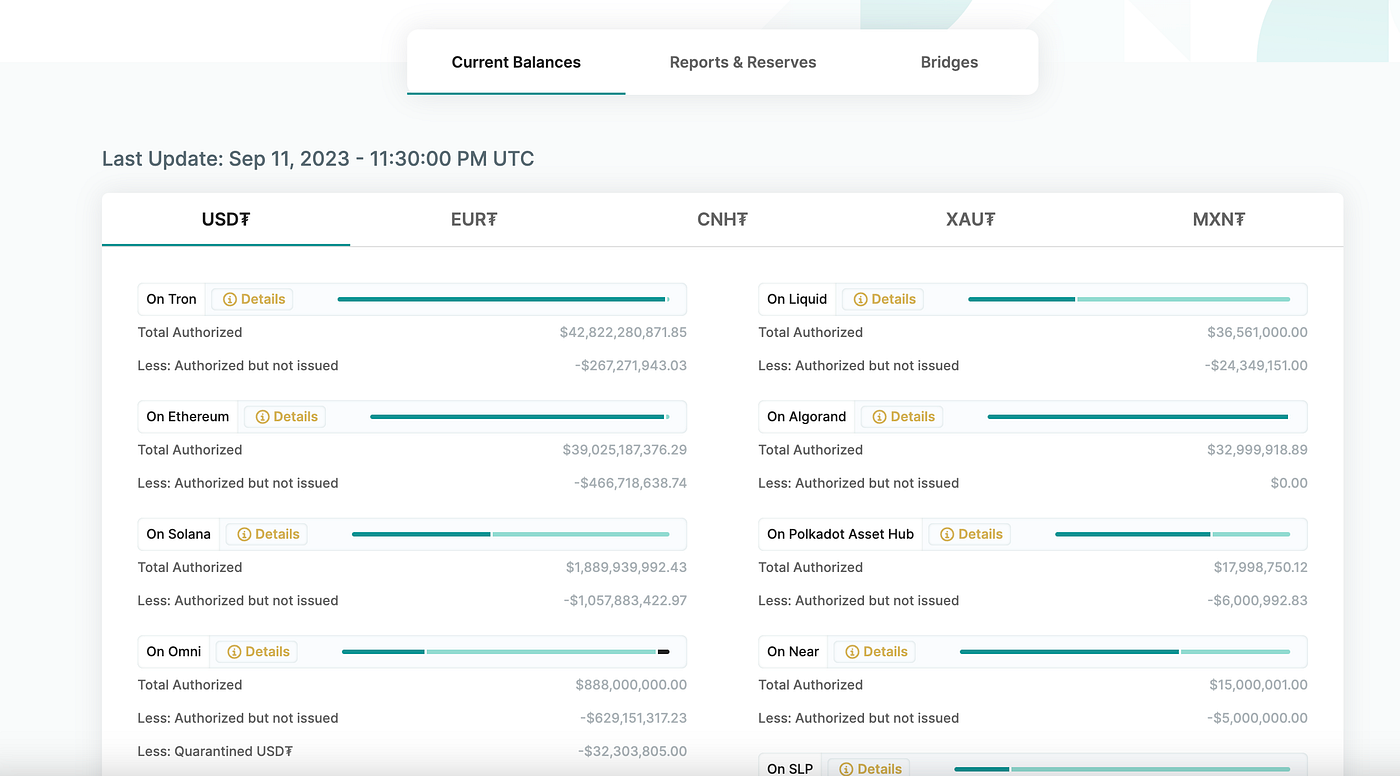Screen dimensions: 1400x776
Task: Open Details for On Near
Action: tap(875, 652)
